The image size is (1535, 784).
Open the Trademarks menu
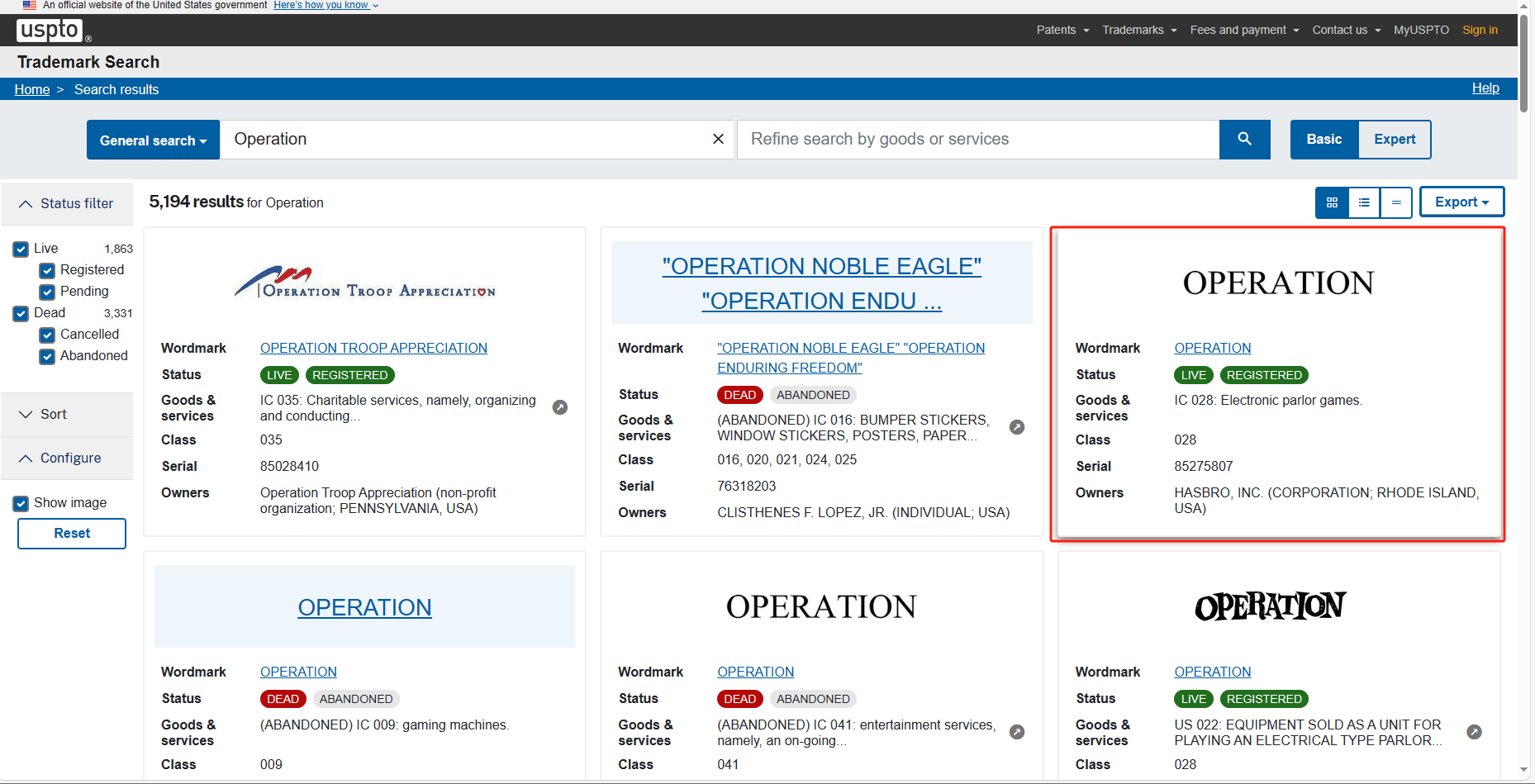coord(1139,30)
